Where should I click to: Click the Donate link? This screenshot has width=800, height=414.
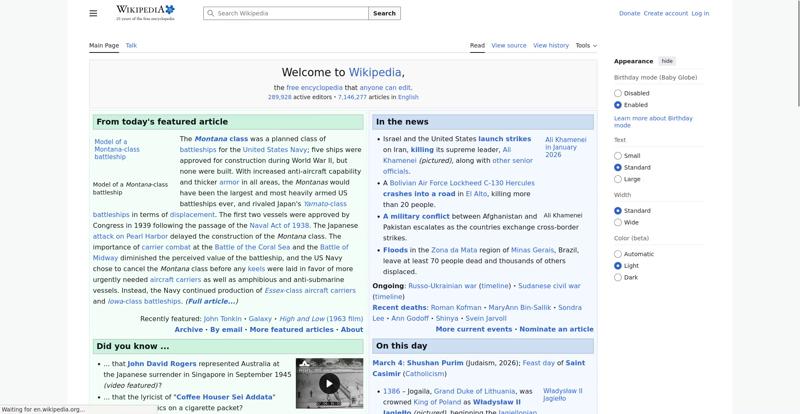coord(629,14)
